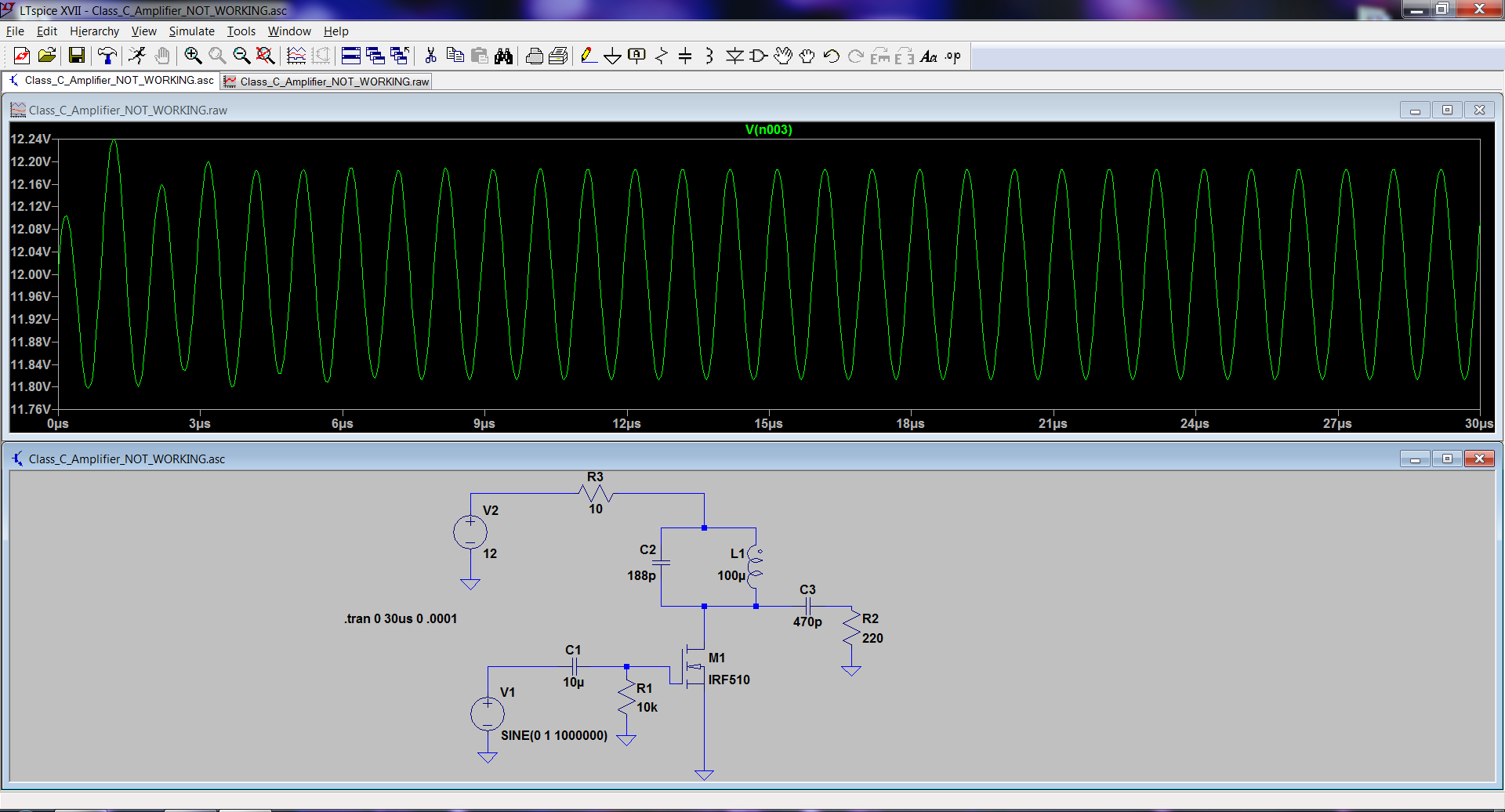This screenshot has height=812, width=1505.
Task: Select the Place Diode tool
Action: [734, 56]
